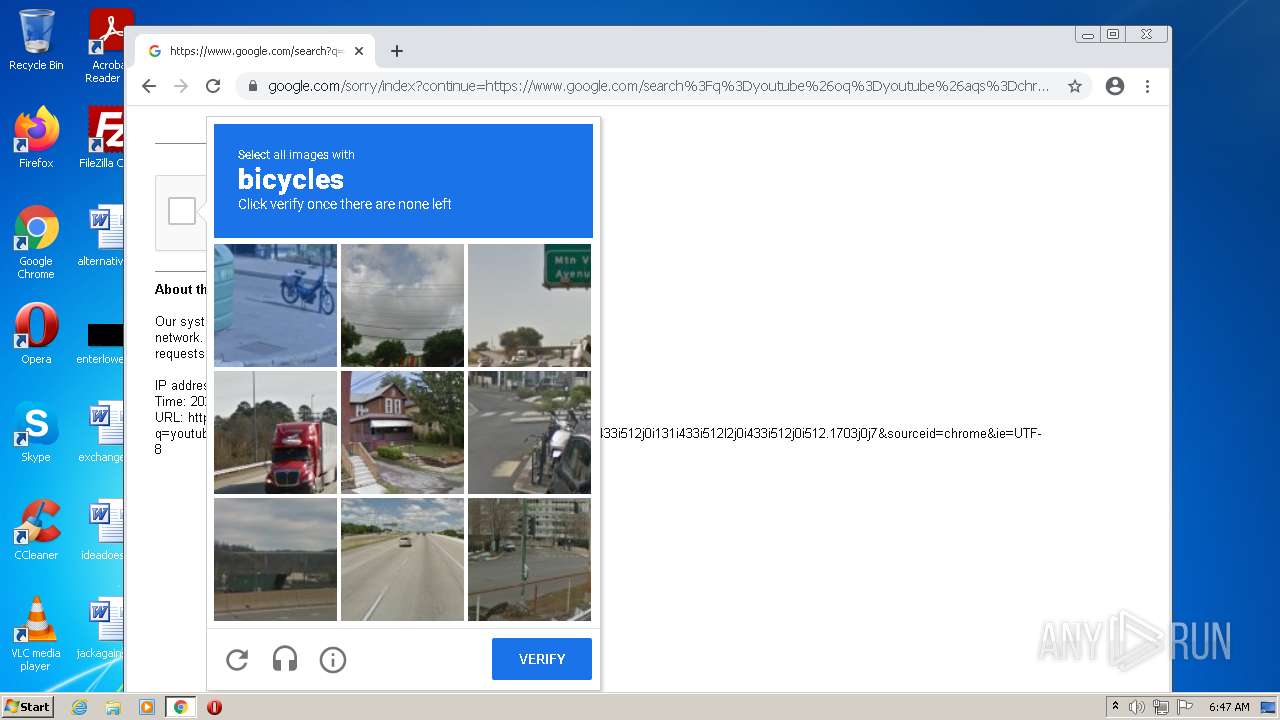This screenshot has width=1280, height=720.
Task: Open the jackagain Word document on desktop
Action: pyautogui.click(x=101, y=627)
